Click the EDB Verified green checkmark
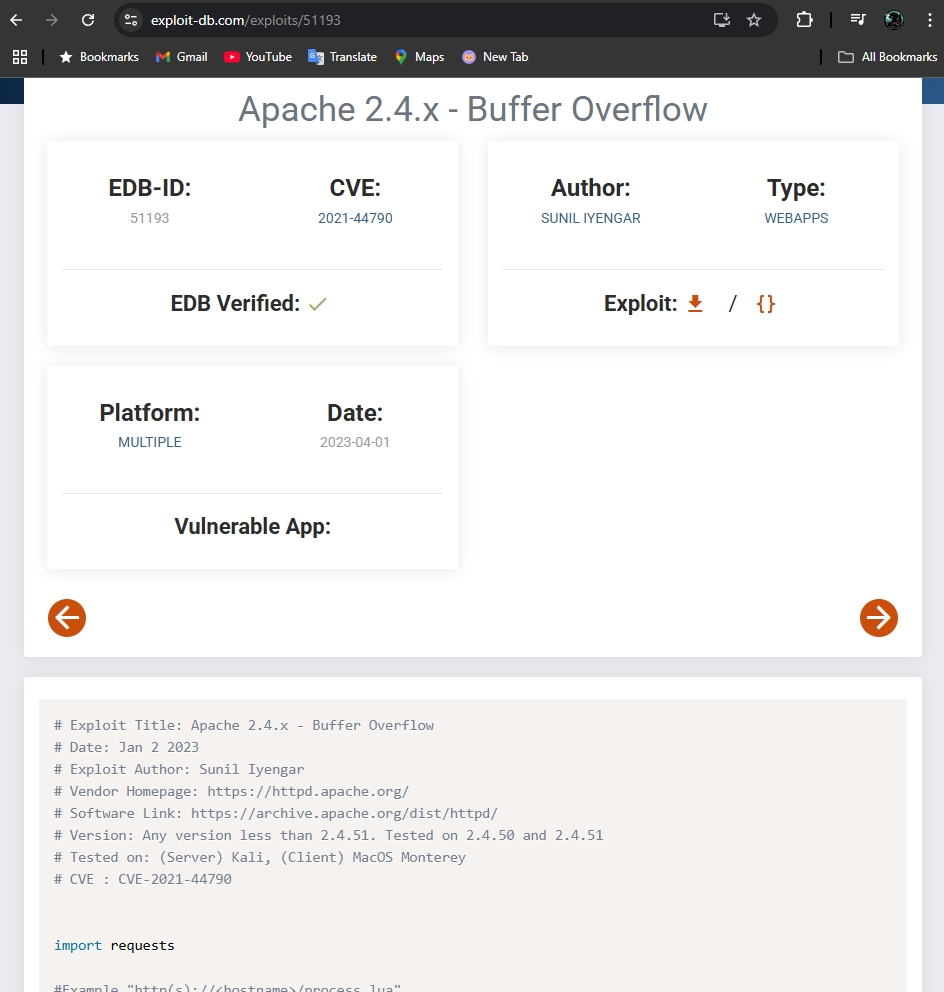This screenshot has width=944, height=992. pyautogui.click(x=317, y=303)
